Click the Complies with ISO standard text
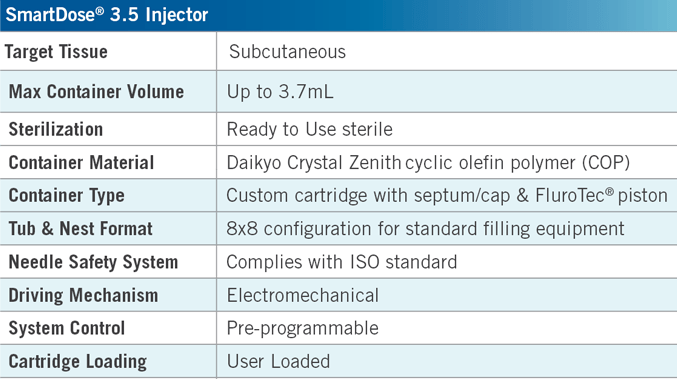Screen dimensions: 677x379 (342, 262)
